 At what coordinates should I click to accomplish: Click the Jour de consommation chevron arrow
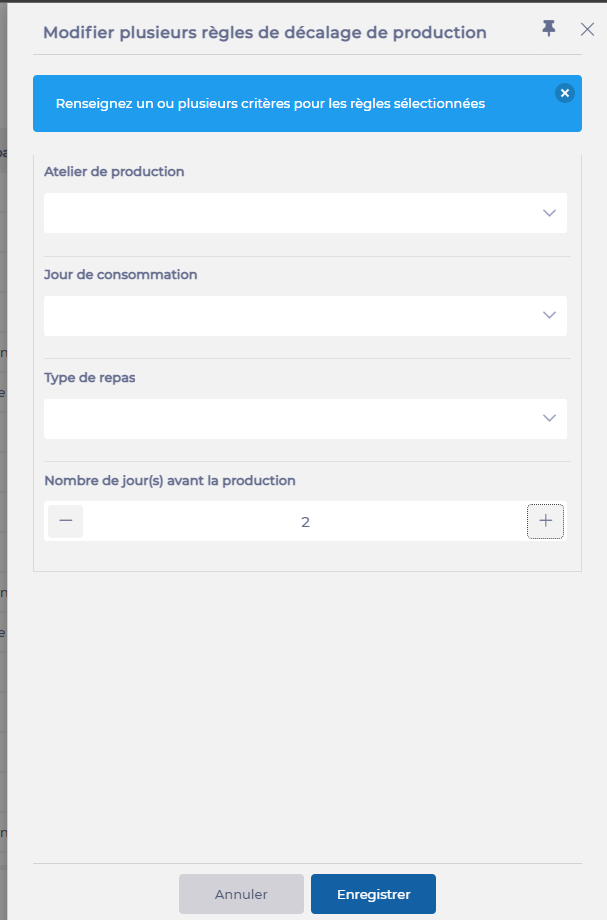pos(549,316)
